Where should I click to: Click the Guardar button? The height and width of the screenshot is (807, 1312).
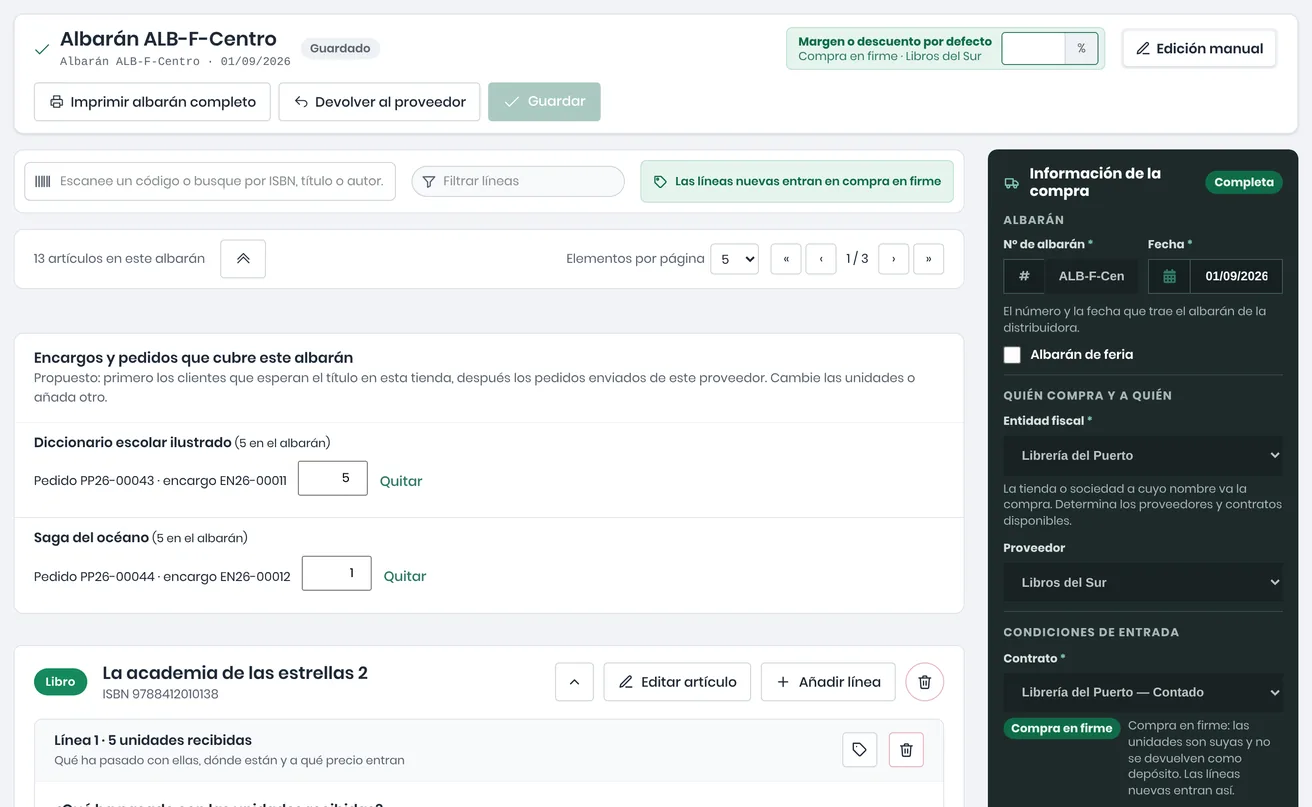[x=544, y=102]
